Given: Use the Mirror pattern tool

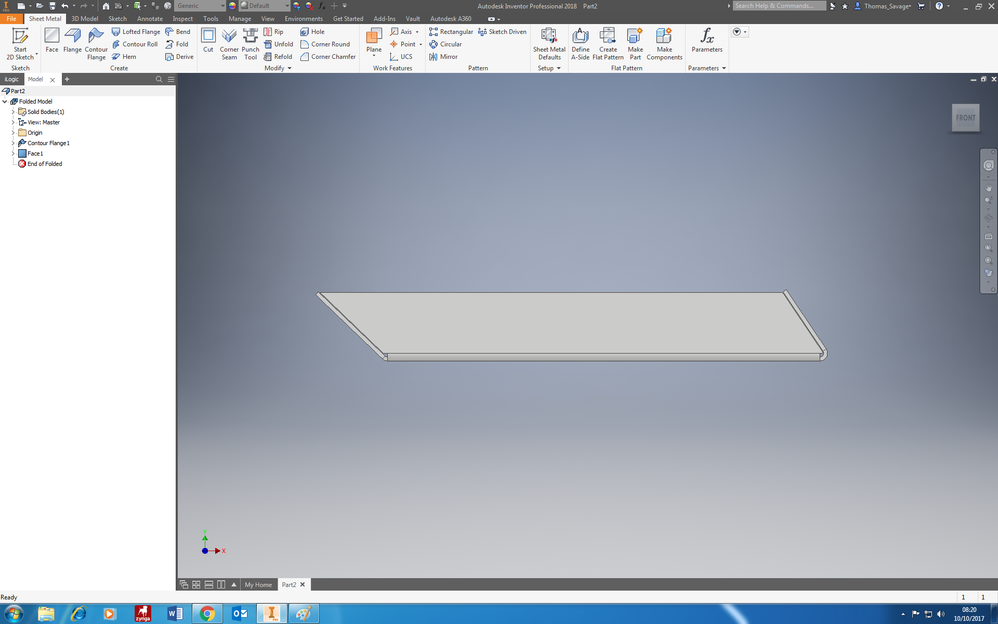Looking at the screenshot, I should pyautogui.click(x=444, y=57).
